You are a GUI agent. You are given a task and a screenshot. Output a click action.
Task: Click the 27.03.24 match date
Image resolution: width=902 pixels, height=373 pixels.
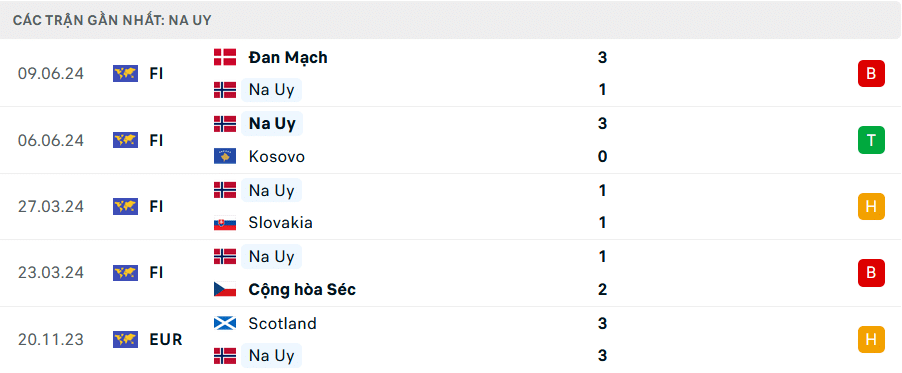[x=51, y=207]
